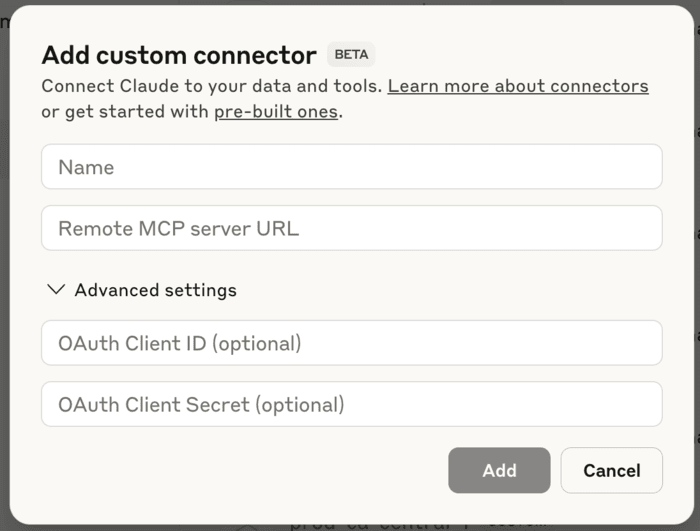Click into Remote MCP server URL field
Screen dimensions: 700x531
[x=351, y=228]
